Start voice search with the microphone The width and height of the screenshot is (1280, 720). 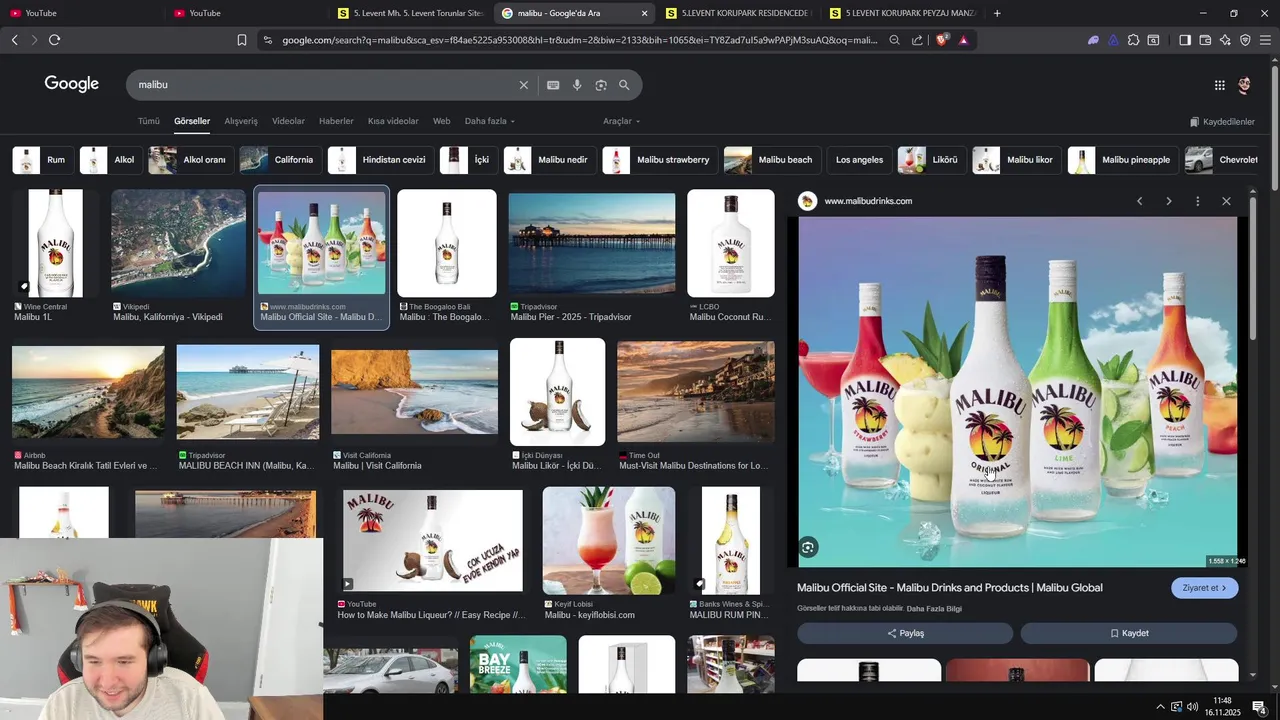[577, 85]
